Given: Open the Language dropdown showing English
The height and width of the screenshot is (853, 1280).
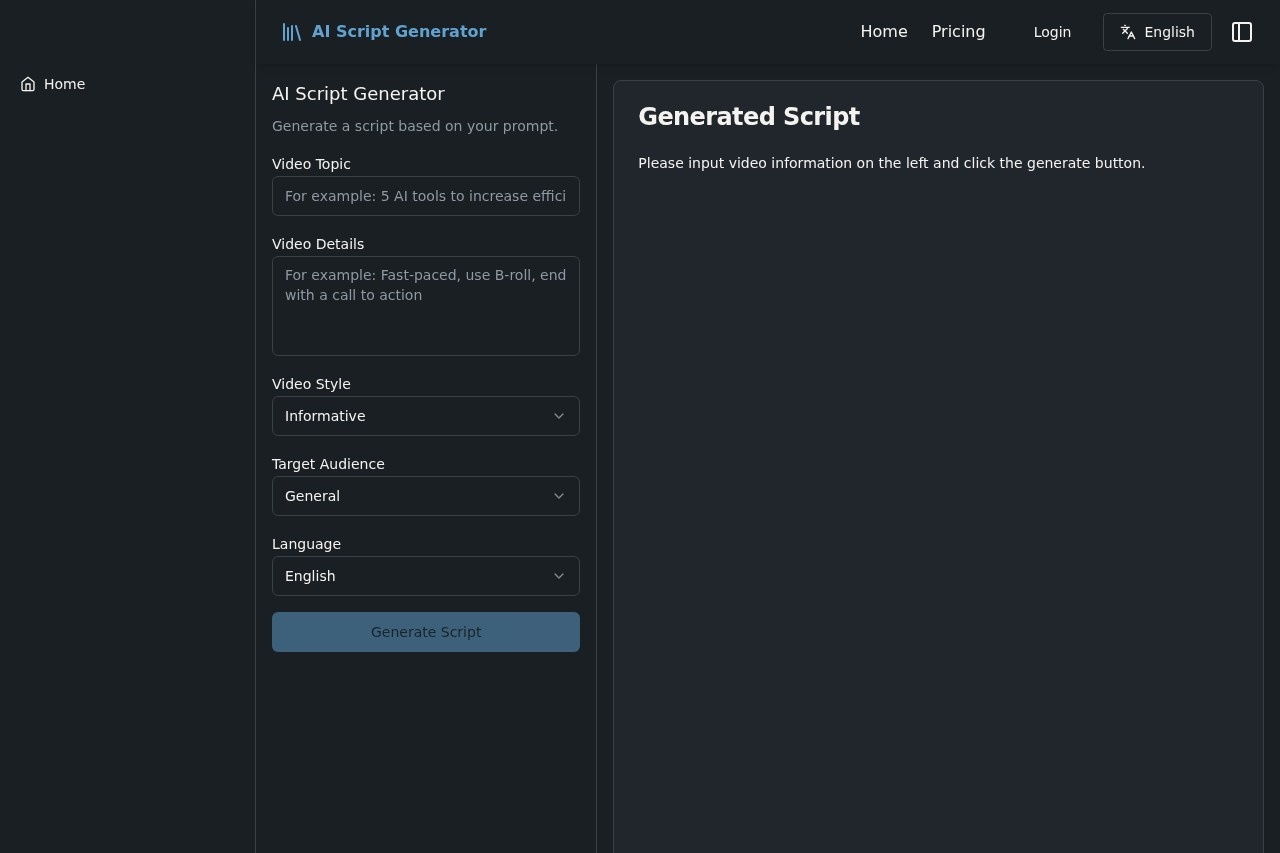Looking at the screenshot, I should pyautogui.click(x=426, y=576).
